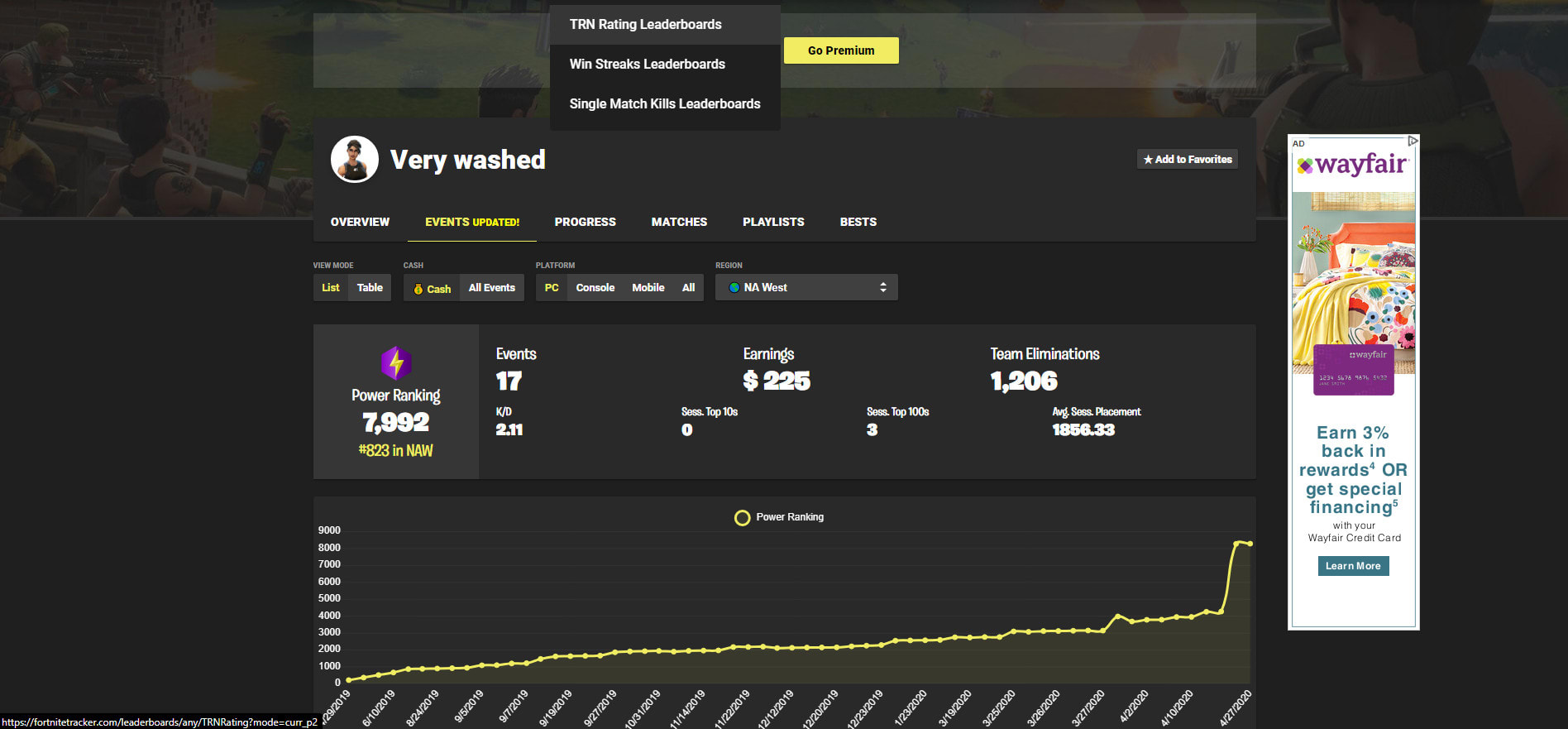Select Console platform filter

click(595, 288)
